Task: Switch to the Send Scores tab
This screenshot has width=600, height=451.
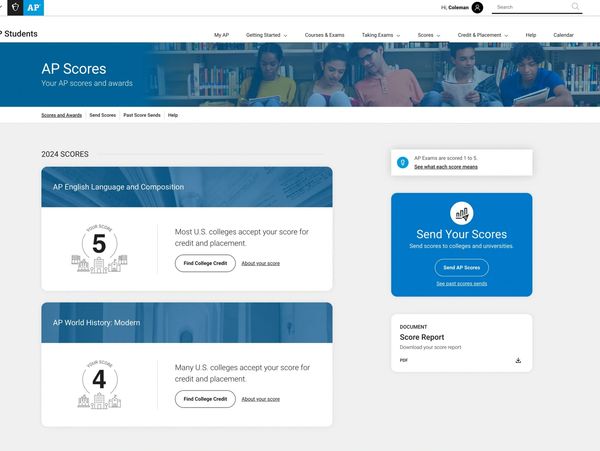Action: click(x=103, y=115)
